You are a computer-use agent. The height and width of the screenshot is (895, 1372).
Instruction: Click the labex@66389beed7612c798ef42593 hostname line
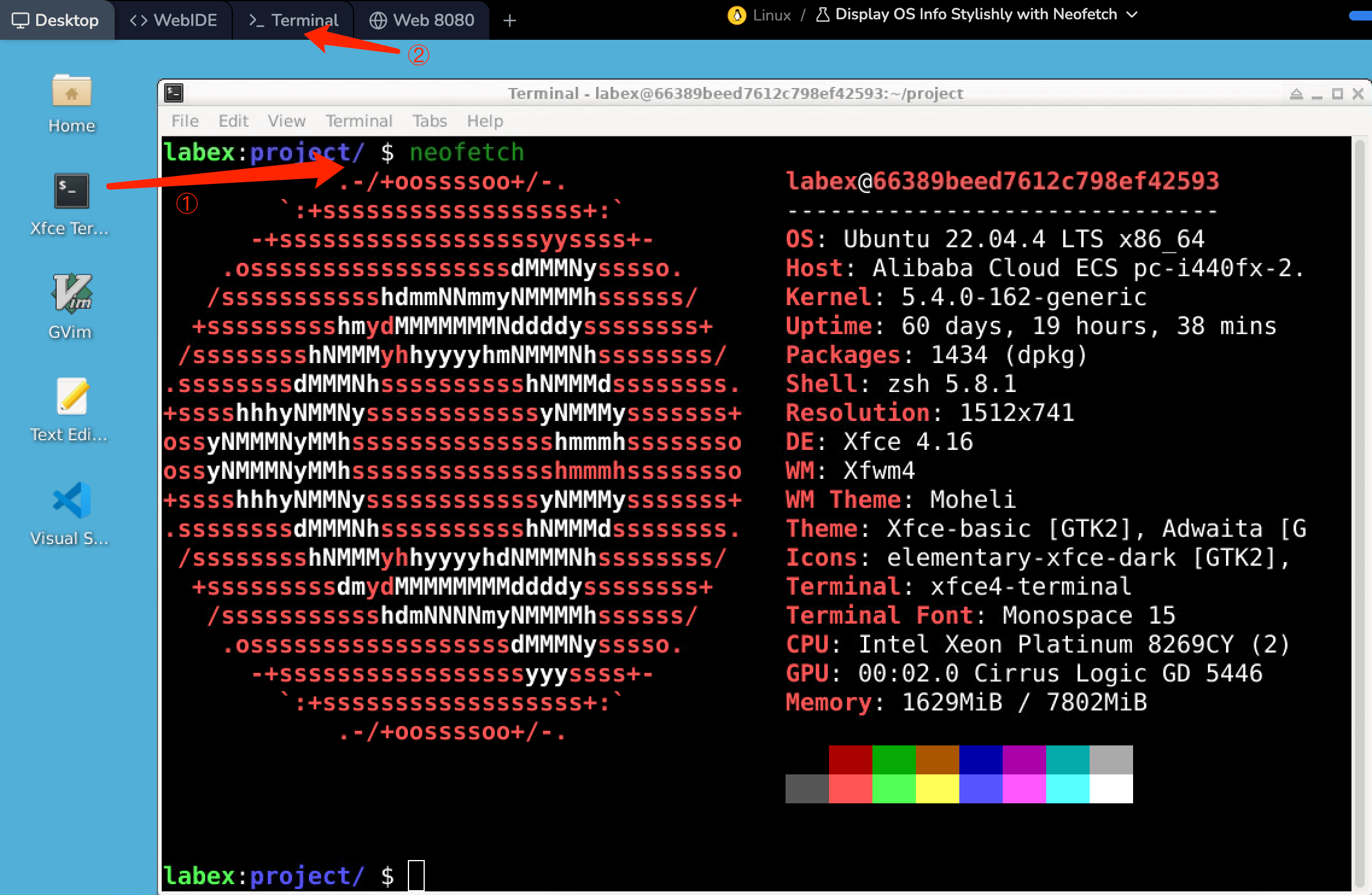pyautogui.click(x=1002, y=181)
